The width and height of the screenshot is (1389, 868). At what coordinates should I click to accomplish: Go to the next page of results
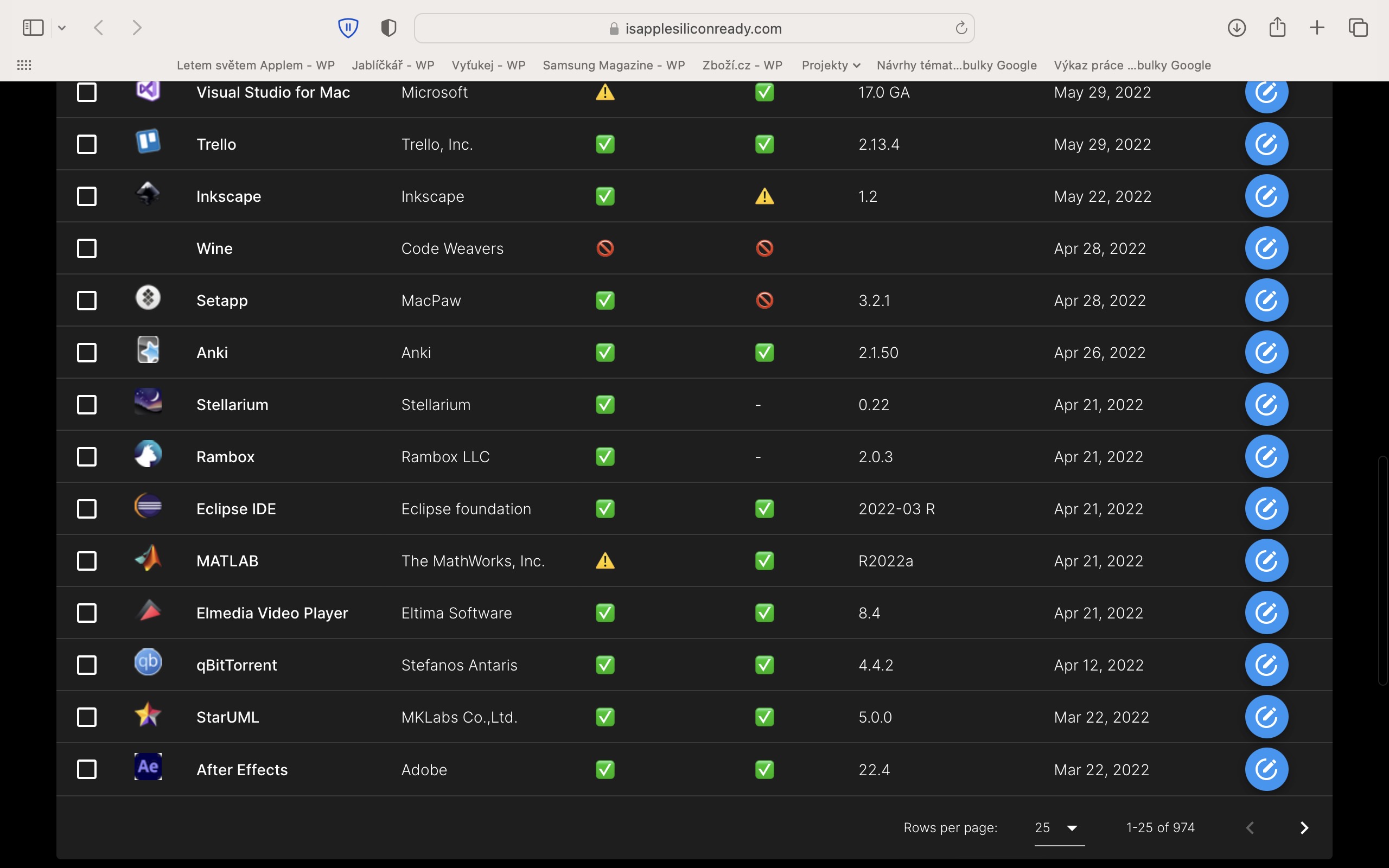point(1304,828)
